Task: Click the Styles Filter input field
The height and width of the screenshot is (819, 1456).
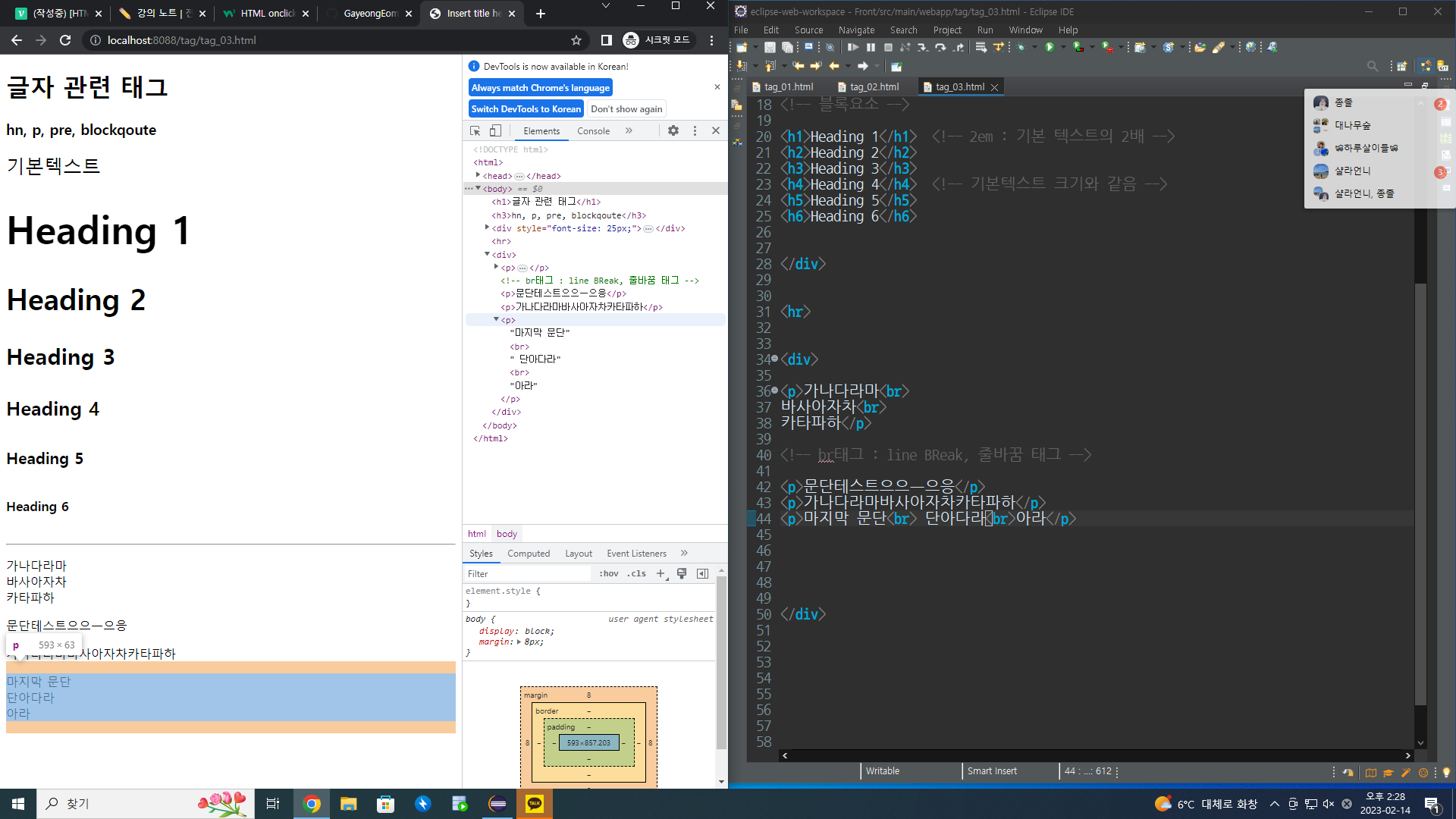Action: [x=527, y=574]
